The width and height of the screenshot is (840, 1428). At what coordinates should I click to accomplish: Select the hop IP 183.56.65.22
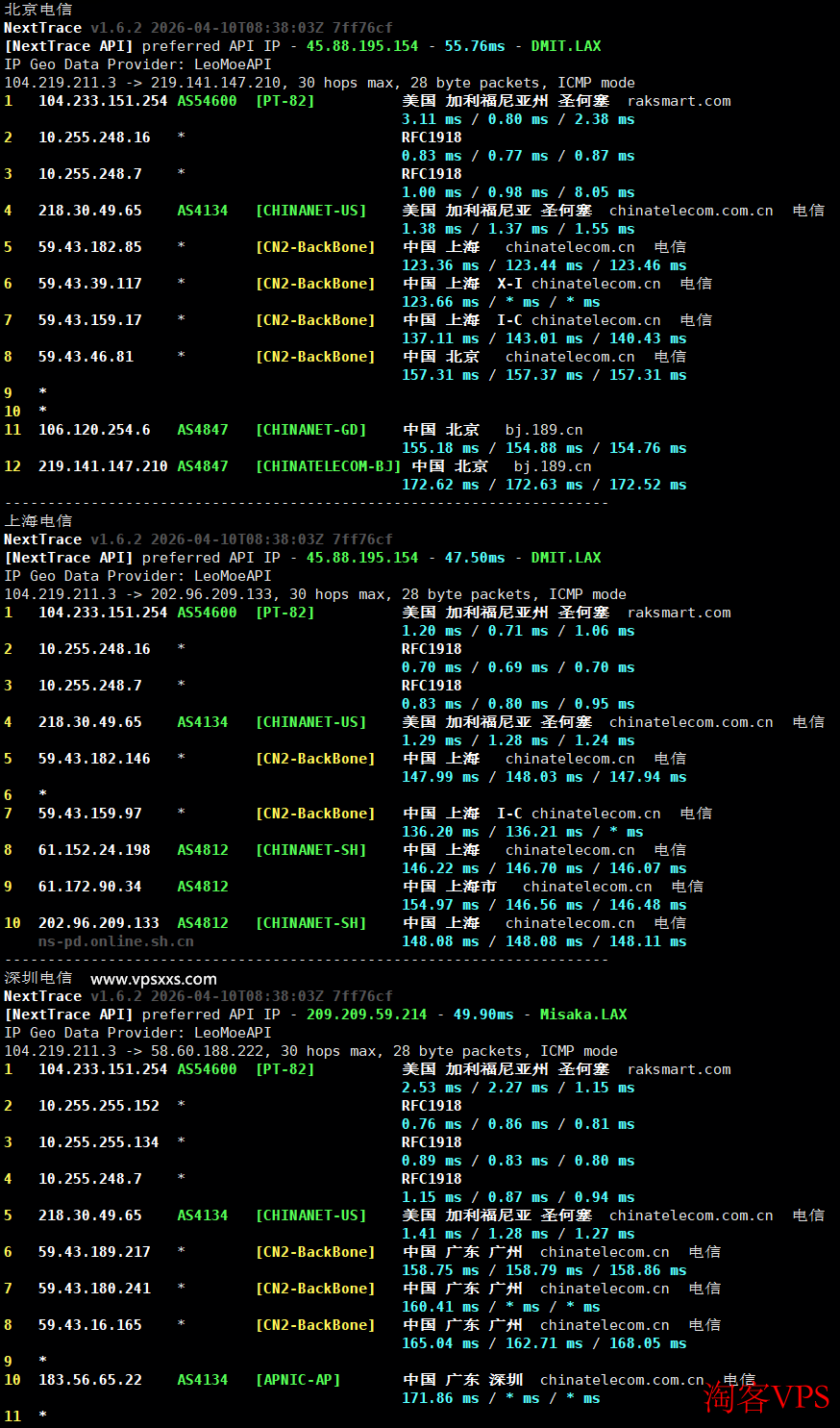pos(90,1380)
